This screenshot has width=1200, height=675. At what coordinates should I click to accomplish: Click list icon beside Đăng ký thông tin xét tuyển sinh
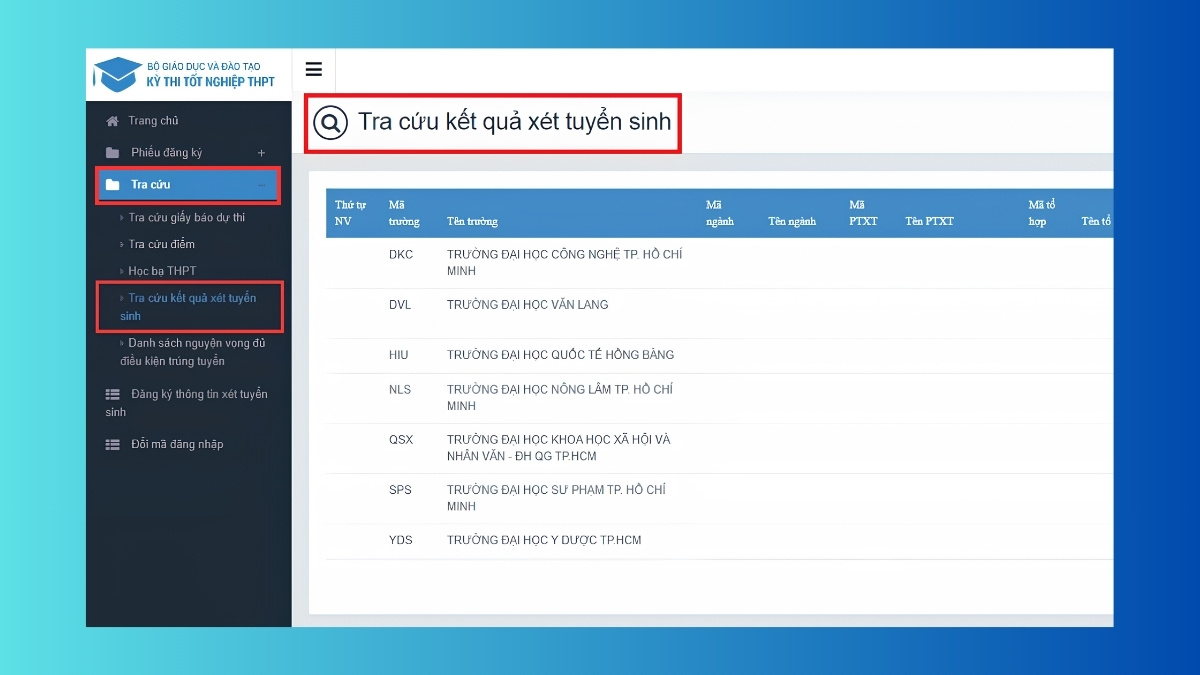[112, 394]
